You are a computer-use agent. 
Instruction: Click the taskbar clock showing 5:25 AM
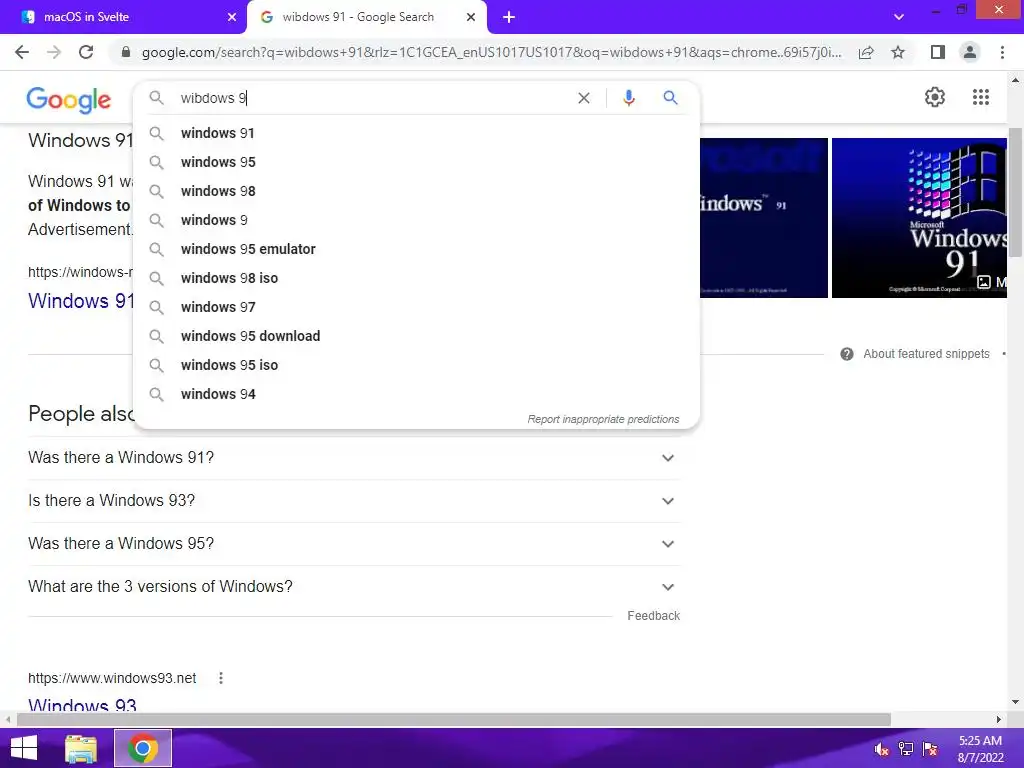980,749
